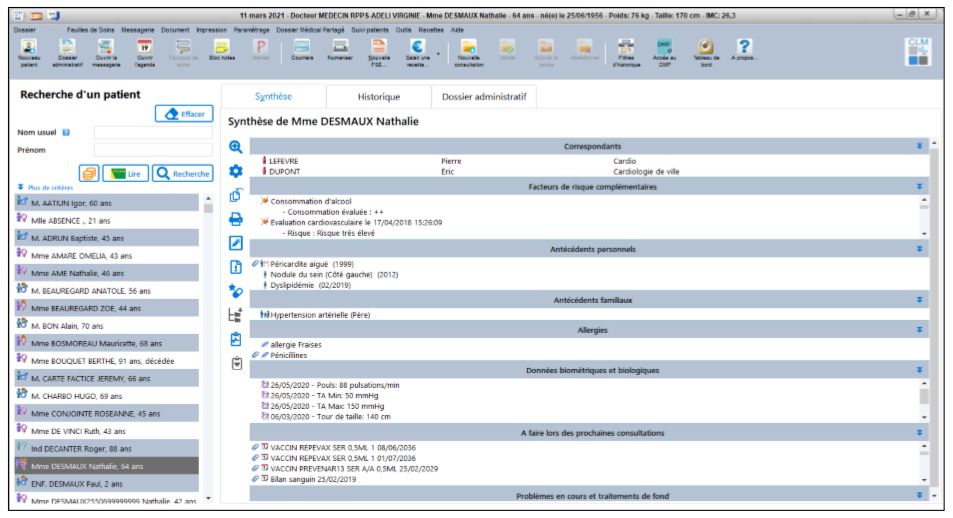Open Filtres d'historique in the toolbar

(626, 50)
